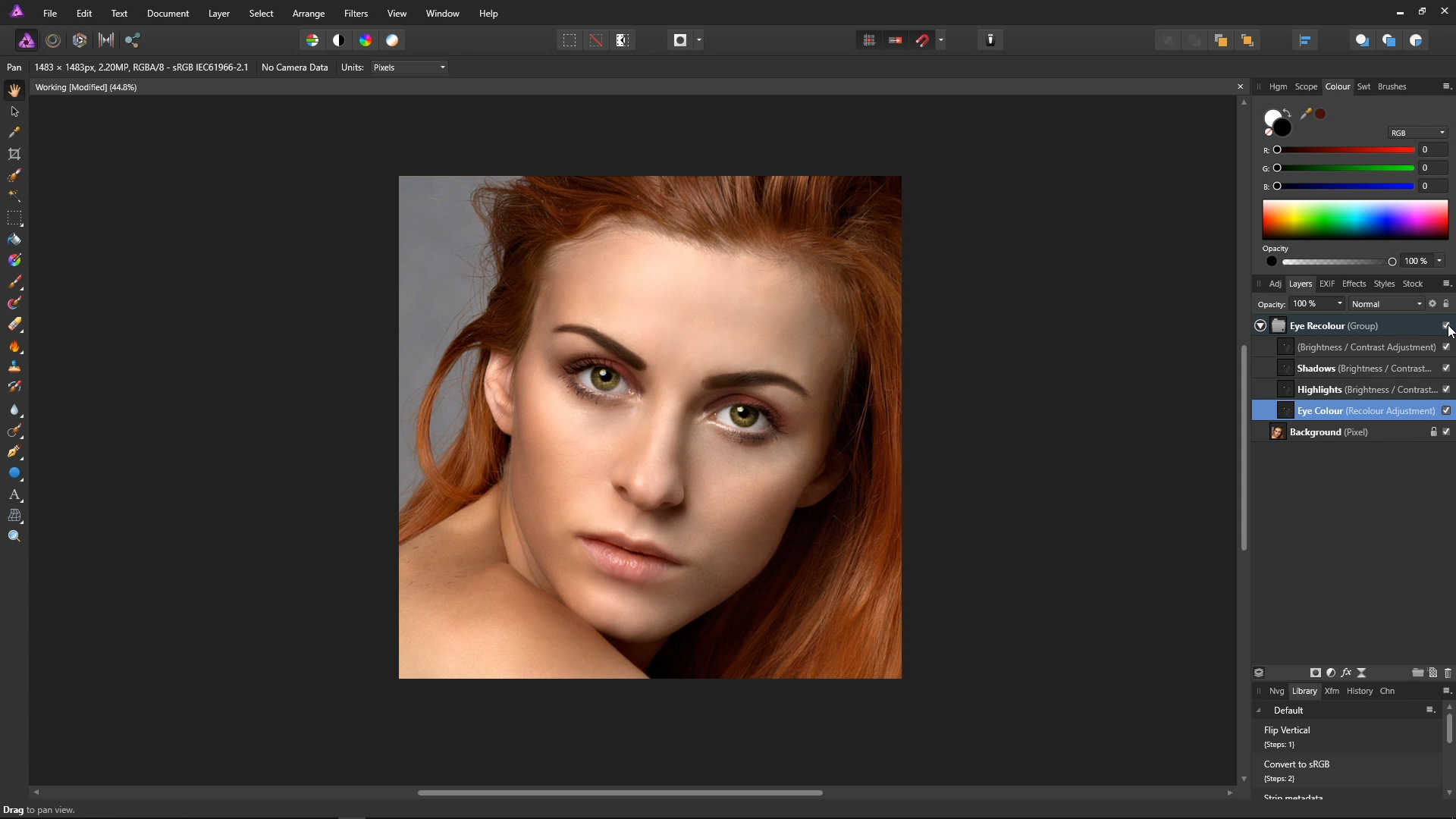The width and height of the screenshot is (1456, 819).
Task: Click the red channel slider
Action: click(x=1346, y=150)
